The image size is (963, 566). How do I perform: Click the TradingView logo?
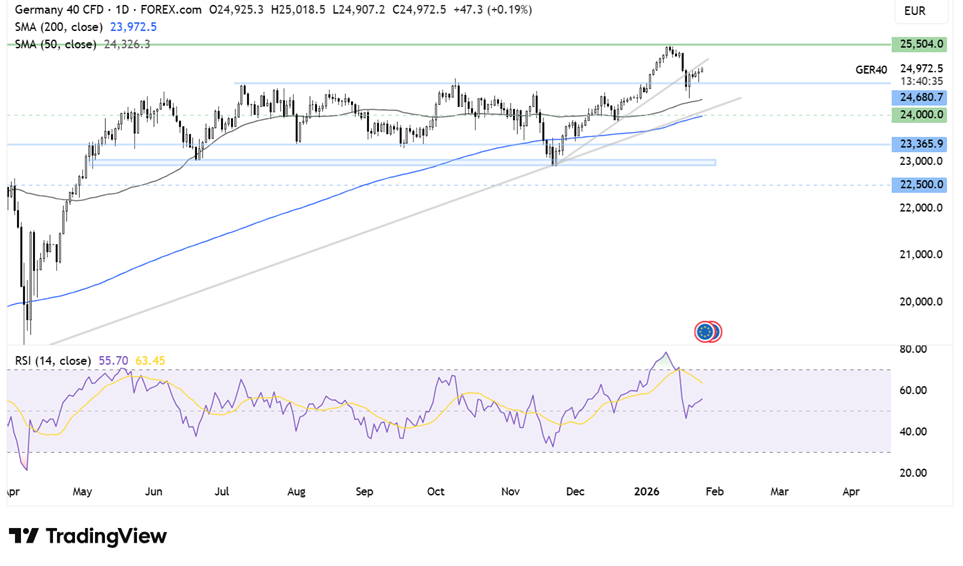[x=87, y=536]
